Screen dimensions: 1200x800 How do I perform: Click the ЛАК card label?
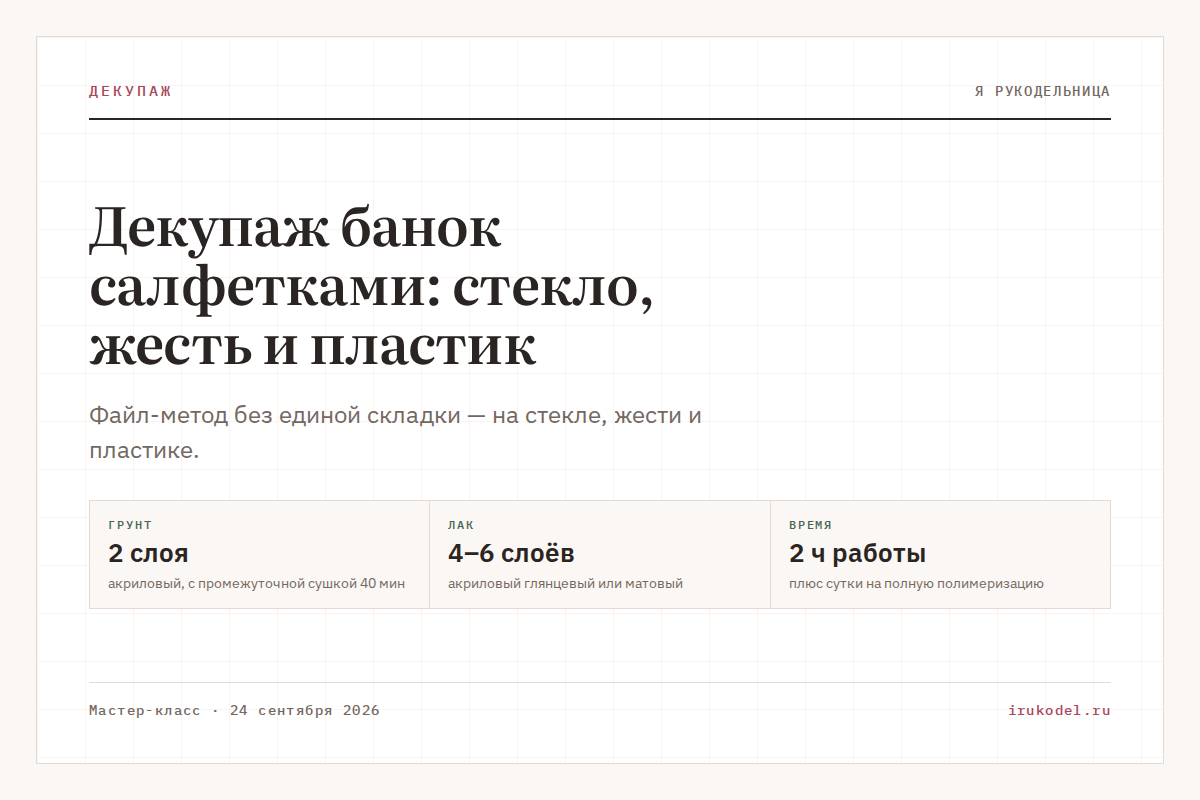click(461, 525)
